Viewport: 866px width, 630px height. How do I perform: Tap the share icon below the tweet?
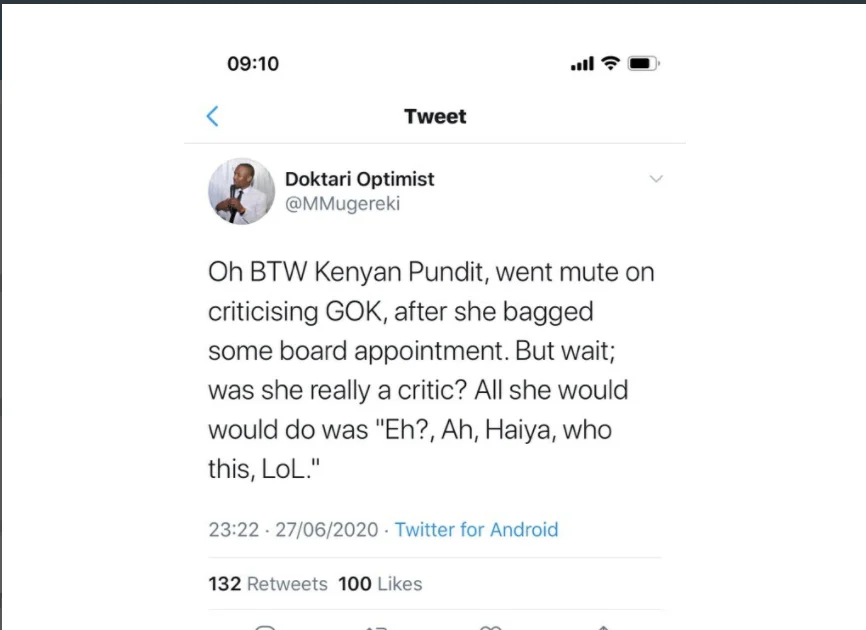pyautogui.click(x=602, y=627)
